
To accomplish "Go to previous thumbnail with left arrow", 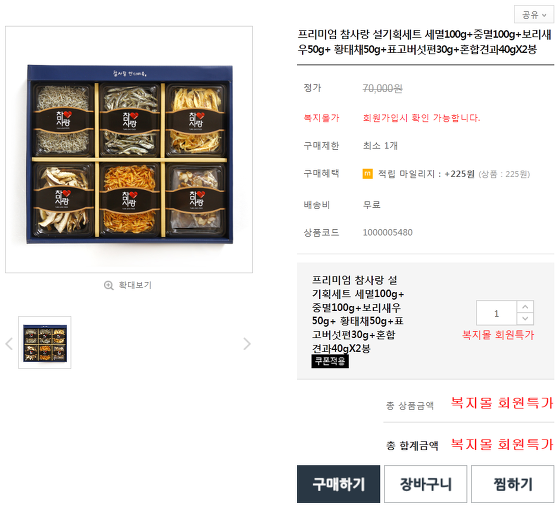I will (x=9, y=344).
